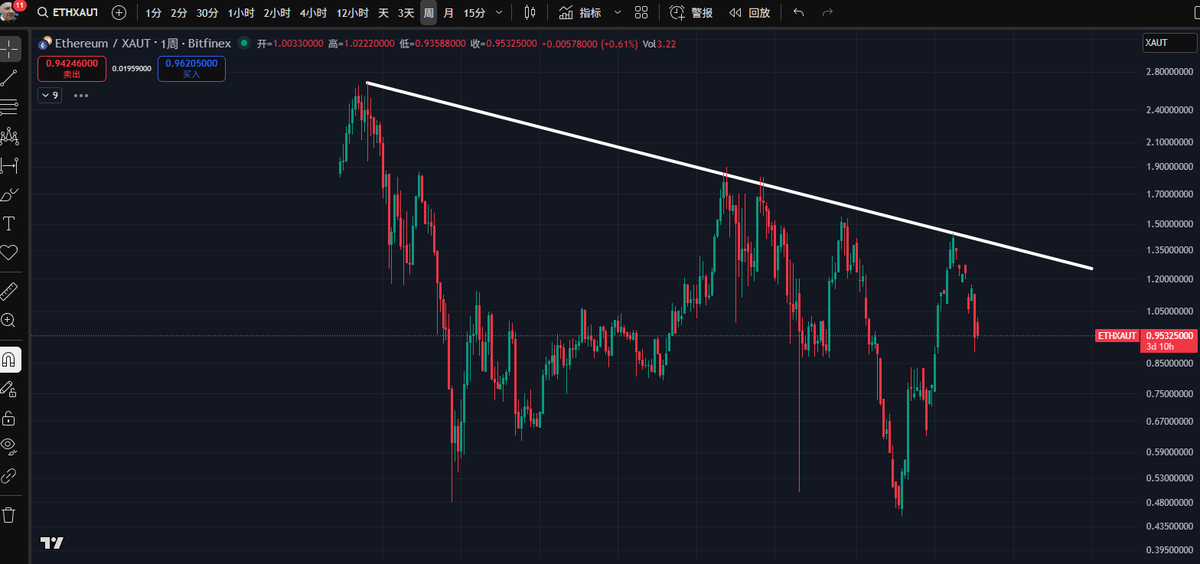Image resolution: width=1200 pixels, height=564 pixels.
Task: Select the 周 weekly interval
Action: [x=428, y=13]
